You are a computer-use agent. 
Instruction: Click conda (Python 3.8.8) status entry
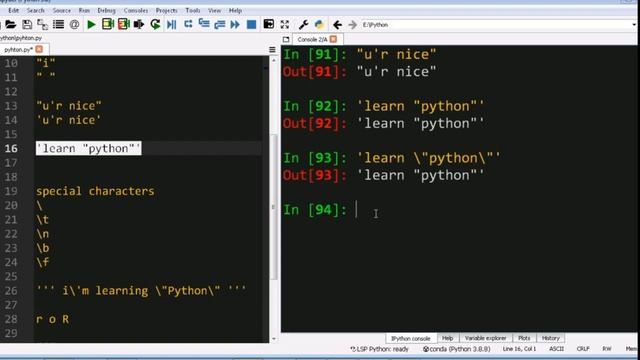457,349
